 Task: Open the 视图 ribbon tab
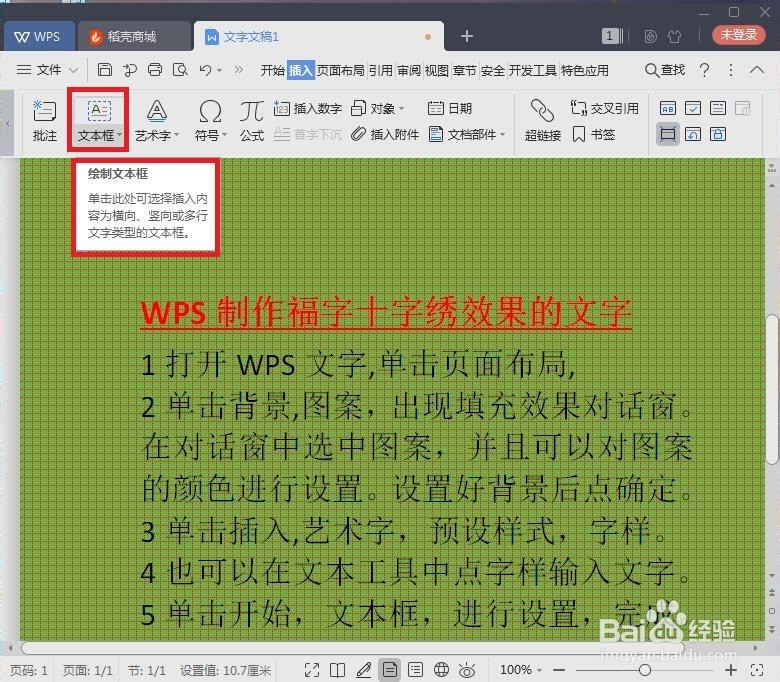click(437, 70)
